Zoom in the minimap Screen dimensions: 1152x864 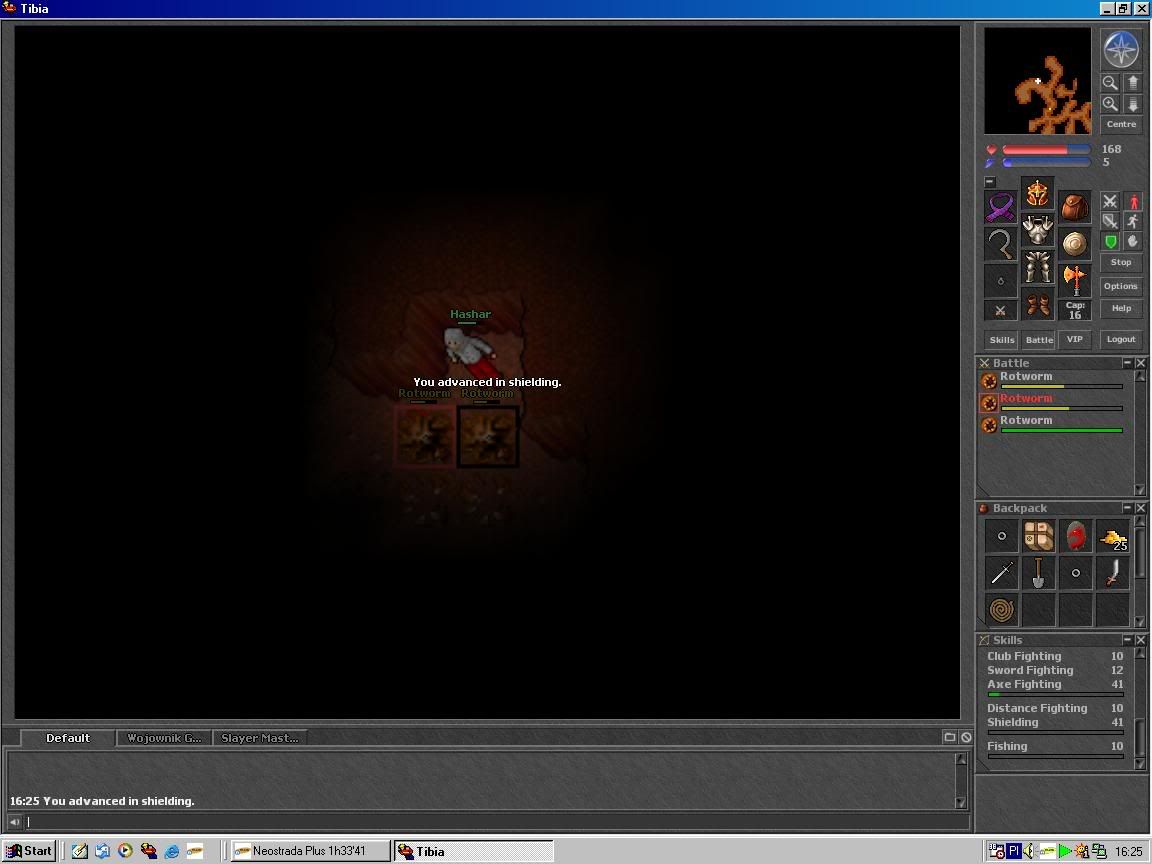point(1109,104)
